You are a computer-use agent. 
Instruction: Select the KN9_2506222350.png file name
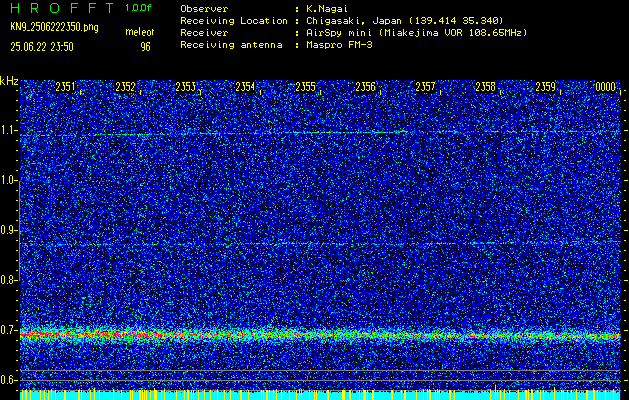point(54,28)
